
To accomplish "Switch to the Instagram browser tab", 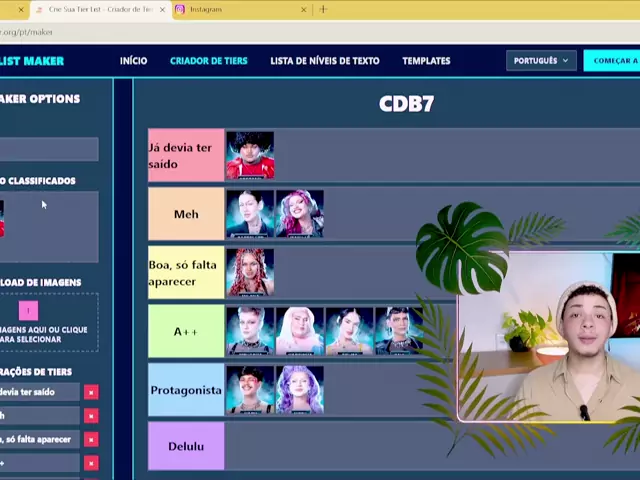I will point(235,9).
